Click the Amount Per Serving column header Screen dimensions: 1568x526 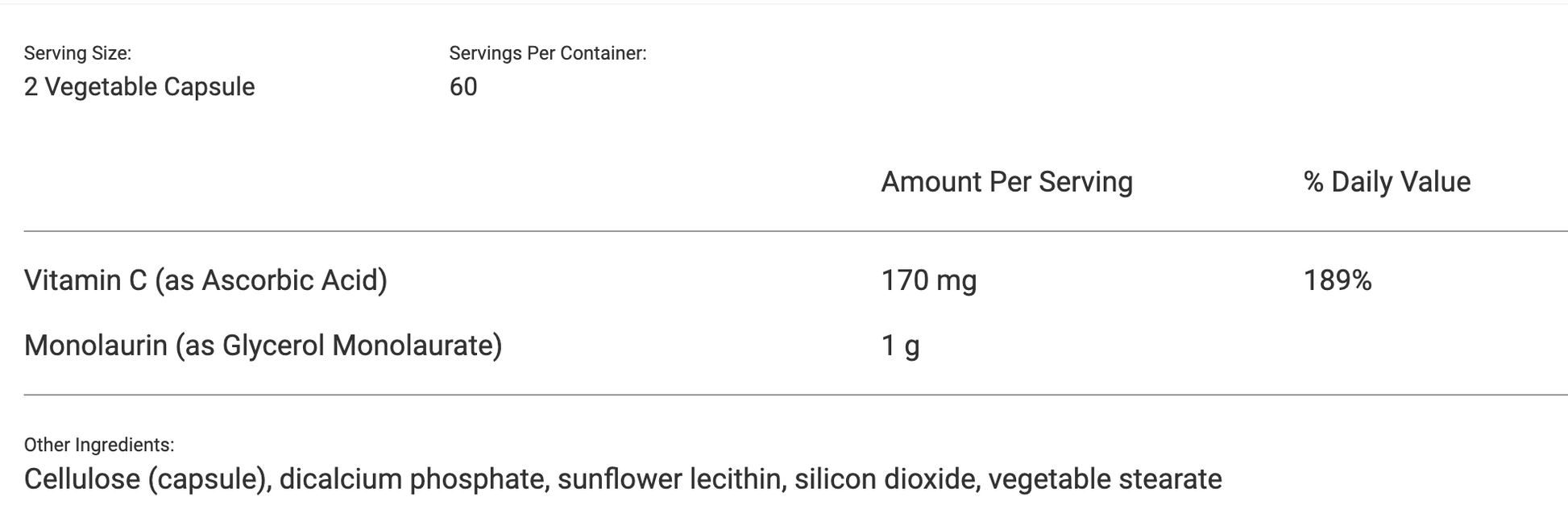[x=1007, y=182]
